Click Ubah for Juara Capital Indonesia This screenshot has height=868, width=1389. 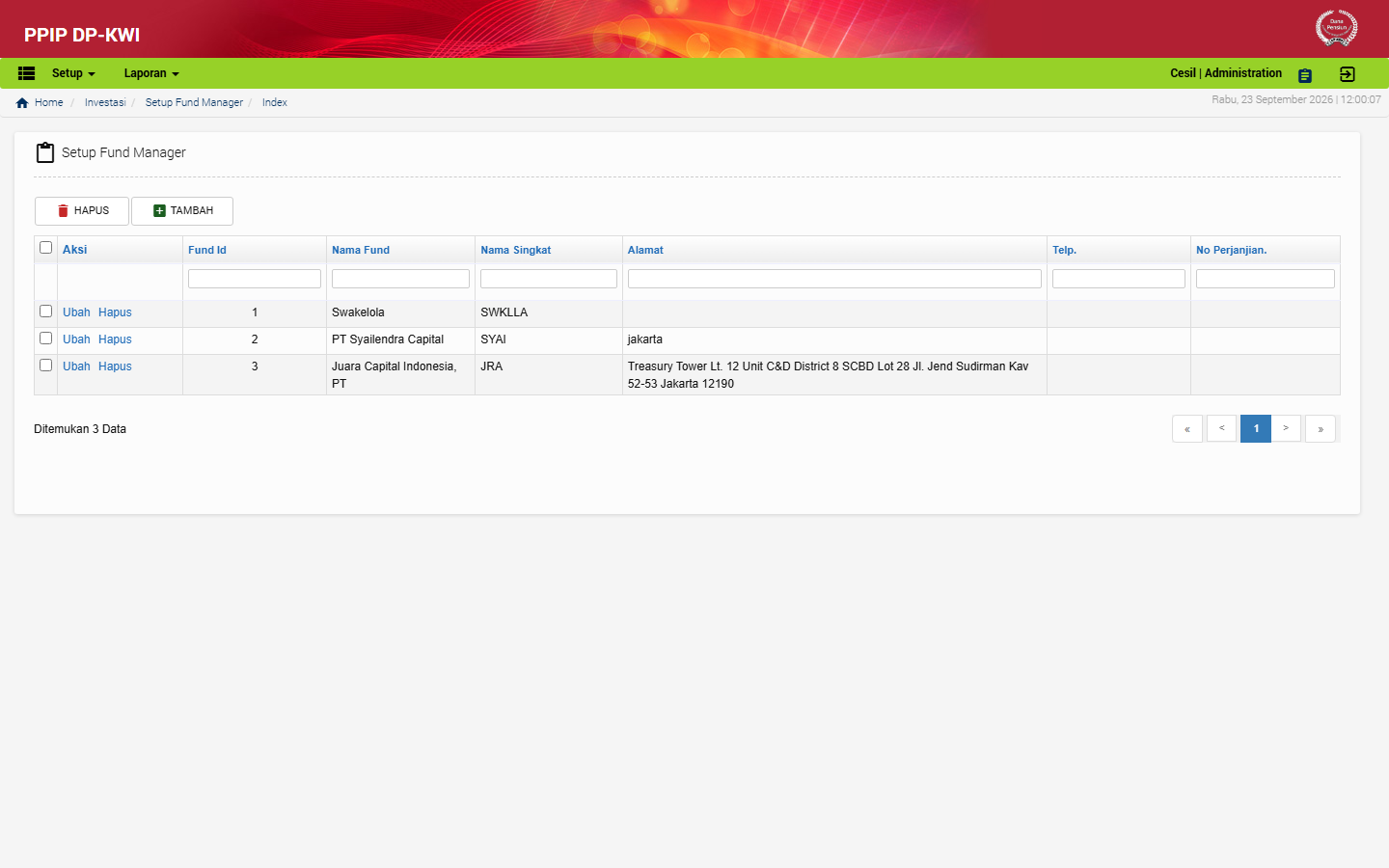(x=76, y=366)
